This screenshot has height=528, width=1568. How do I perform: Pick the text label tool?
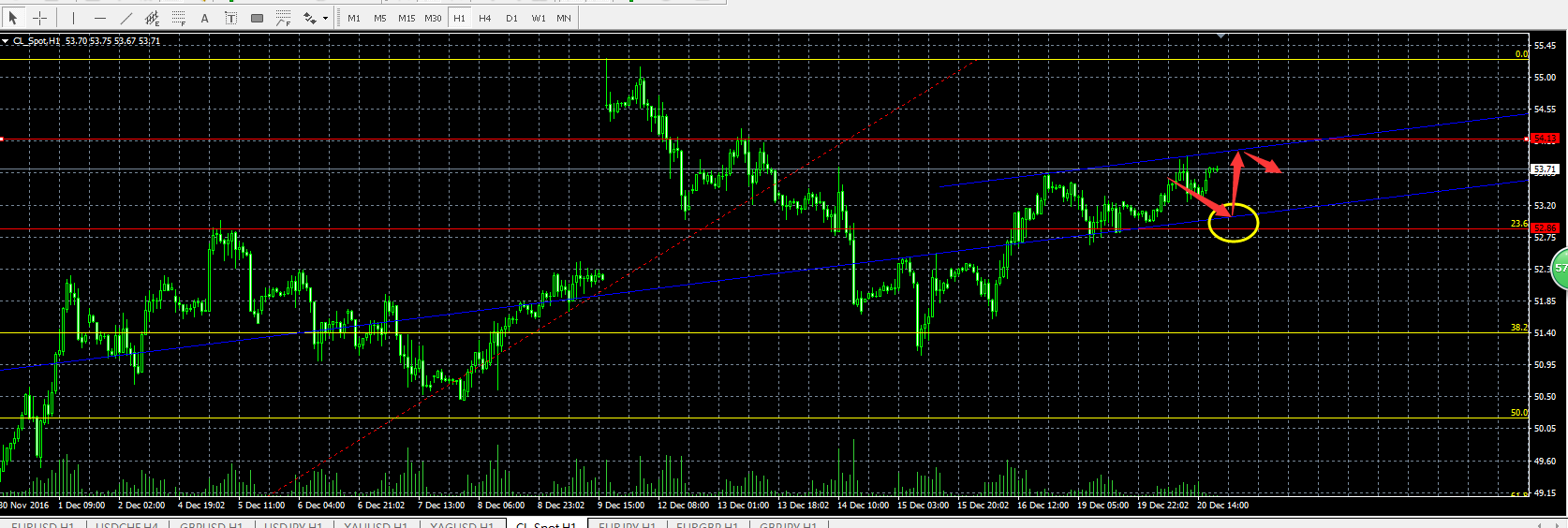230,18
